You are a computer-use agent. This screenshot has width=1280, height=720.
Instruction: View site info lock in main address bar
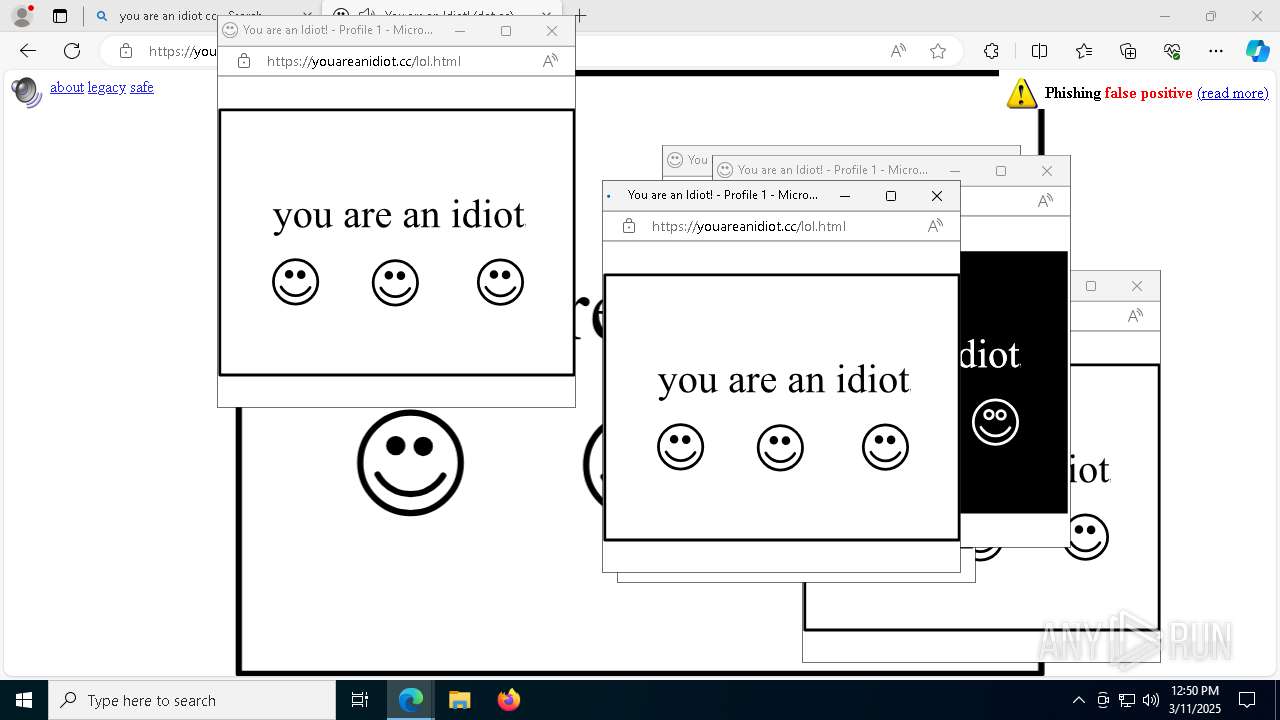[126, 51]
